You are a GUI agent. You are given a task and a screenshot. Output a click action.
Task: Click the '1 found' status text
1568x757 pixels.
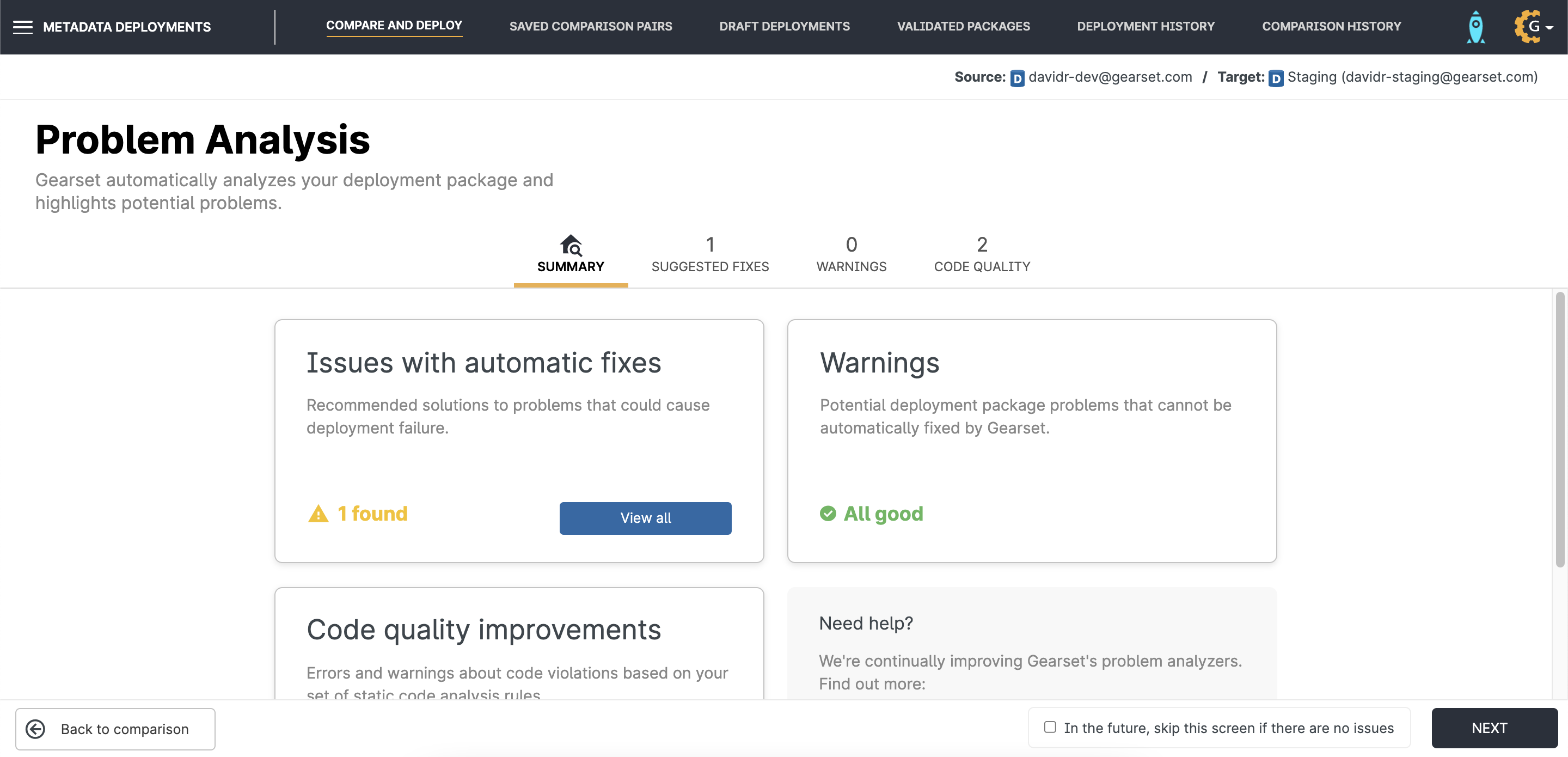(372, 514)
